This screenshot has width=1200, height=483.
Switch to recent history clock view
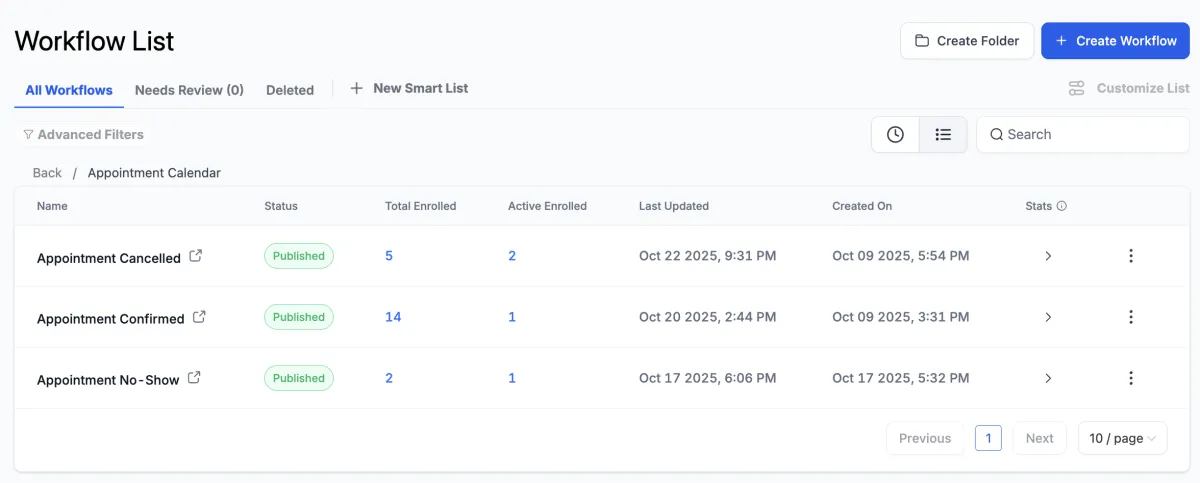(895, 134)
